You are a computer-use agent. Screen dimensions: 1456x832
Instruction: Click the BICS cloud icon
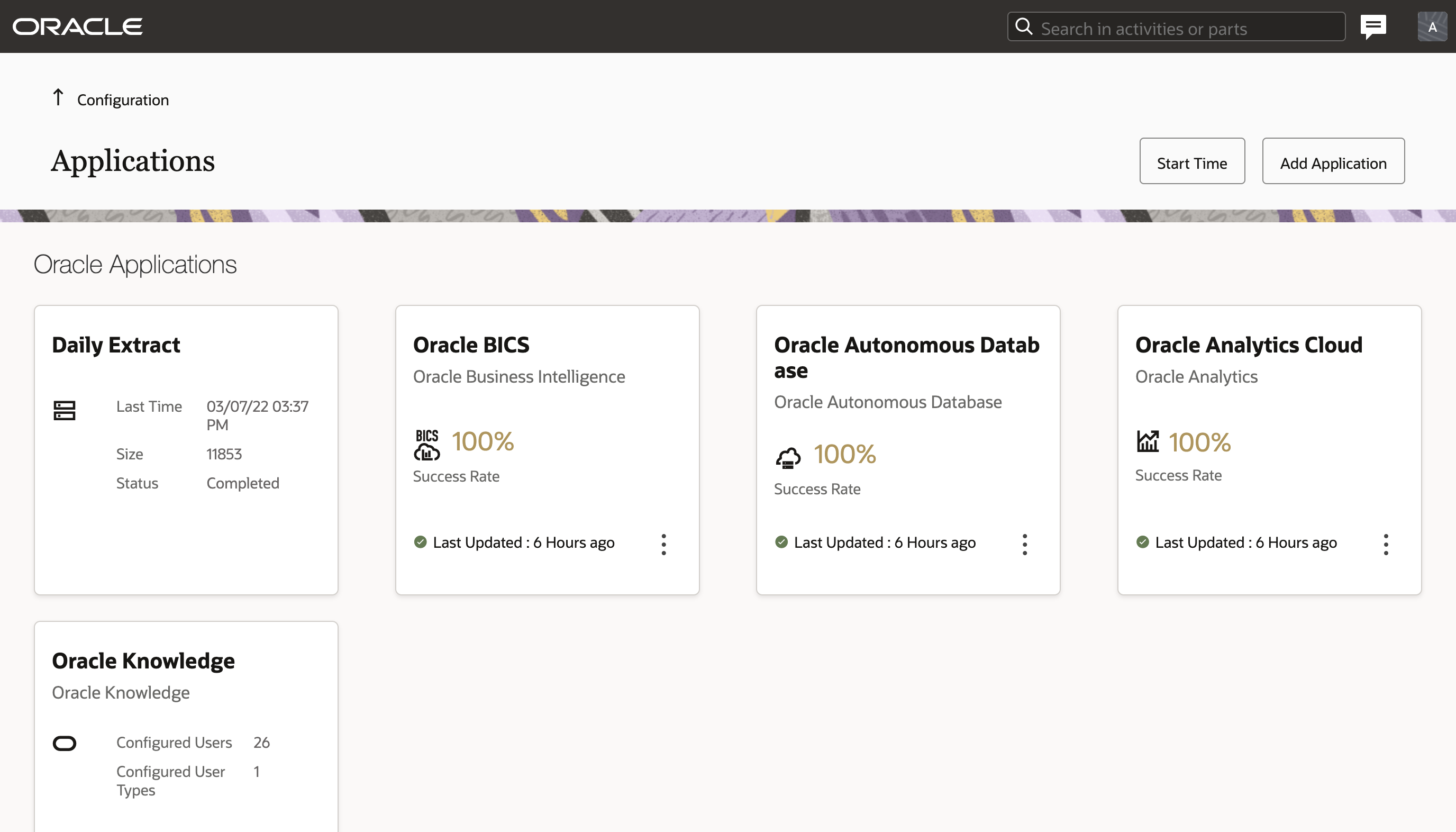pyautogui.click(x=426, y=445)
